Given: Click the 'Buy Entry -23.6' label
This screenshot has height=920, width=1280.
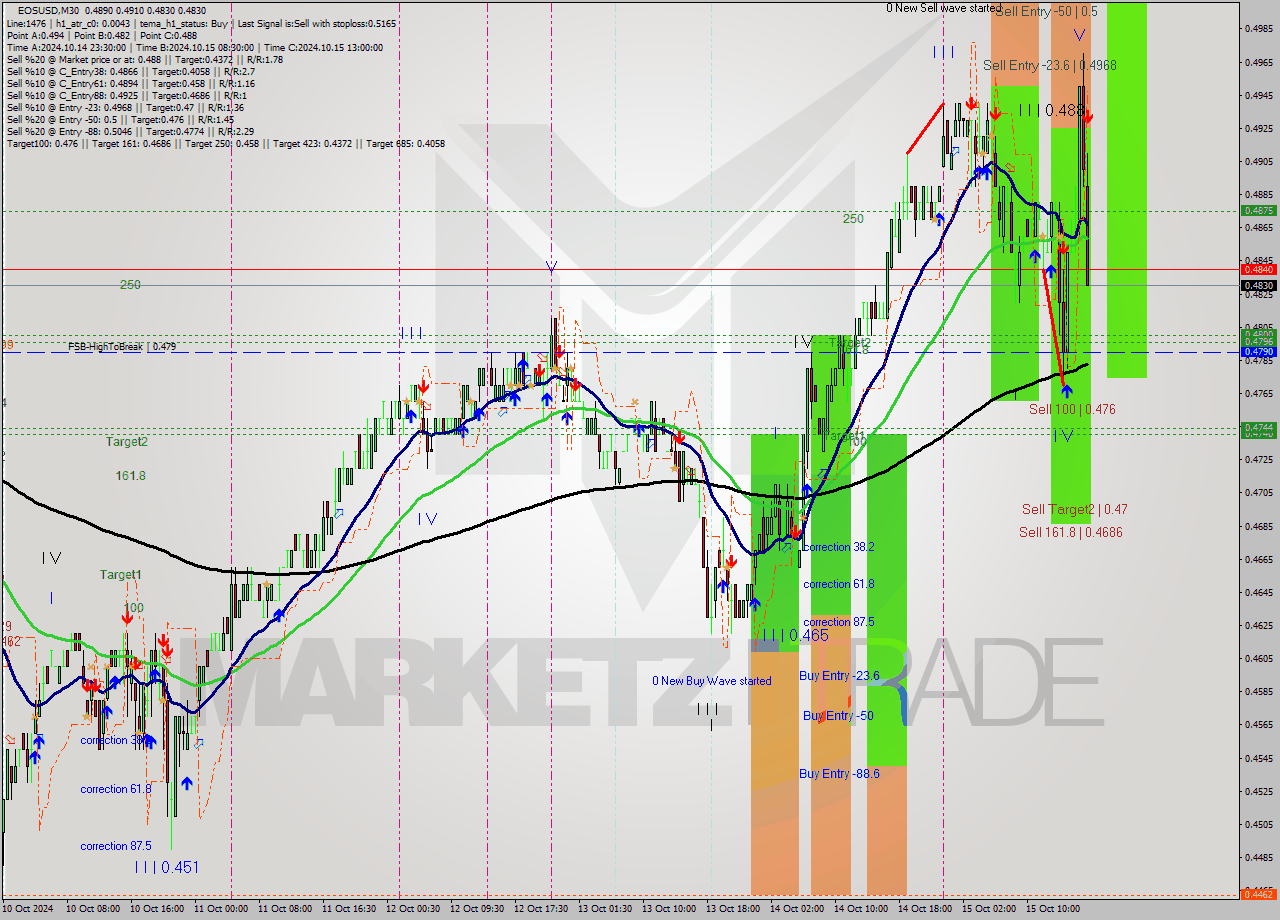Looking at the screenshot, I should tap(839, 676).
